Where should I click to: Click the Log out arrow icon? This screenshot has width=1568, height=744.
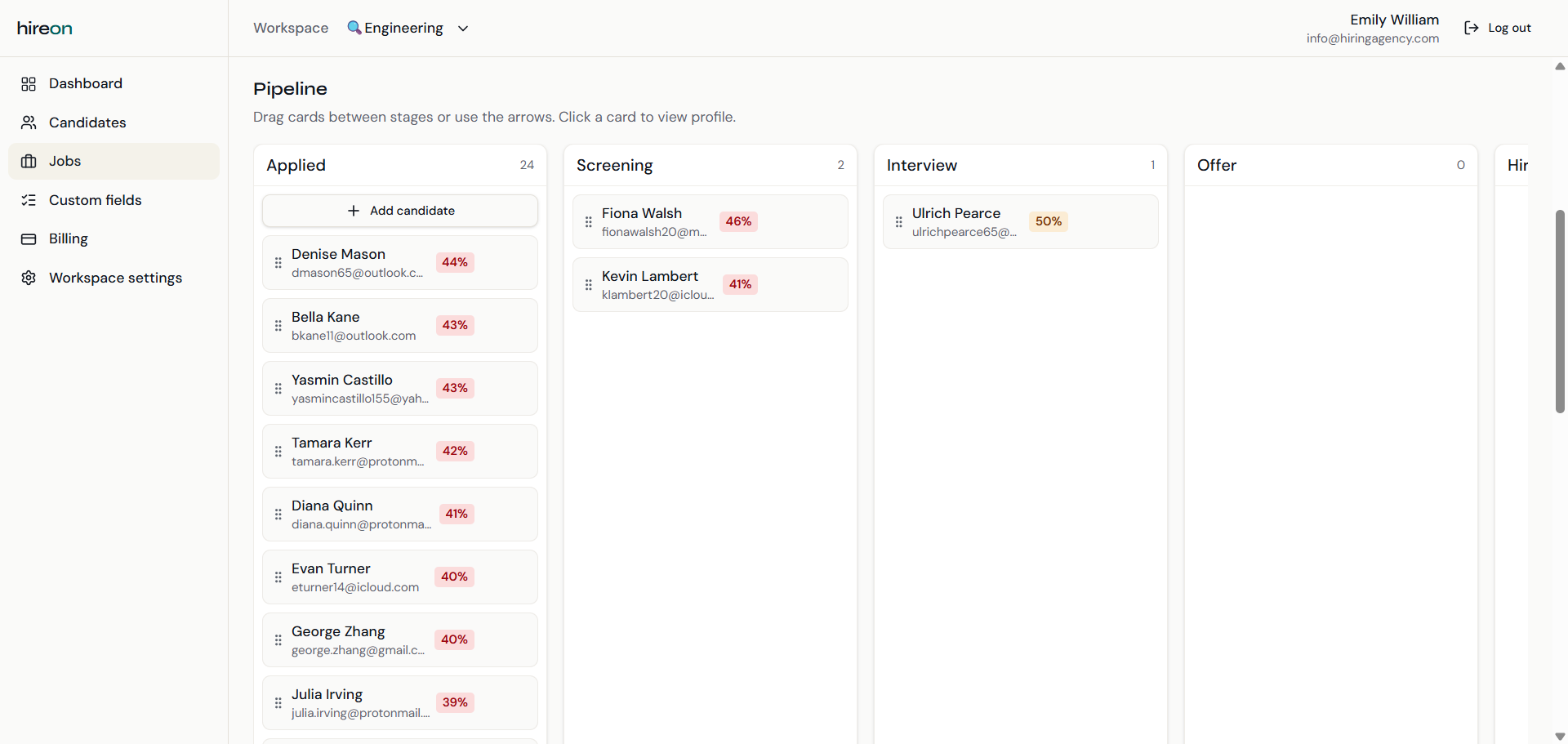click(1472, 27)
